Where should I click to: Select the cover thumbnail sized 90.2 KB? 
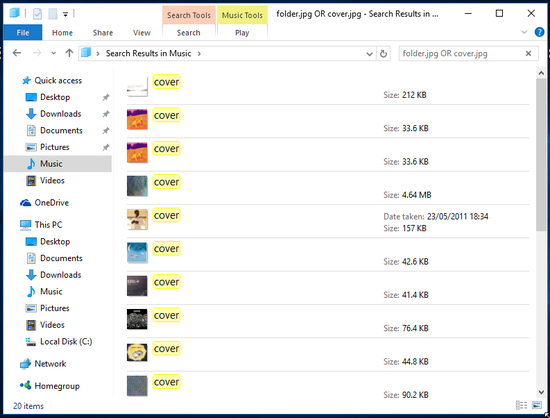point(137,386)
